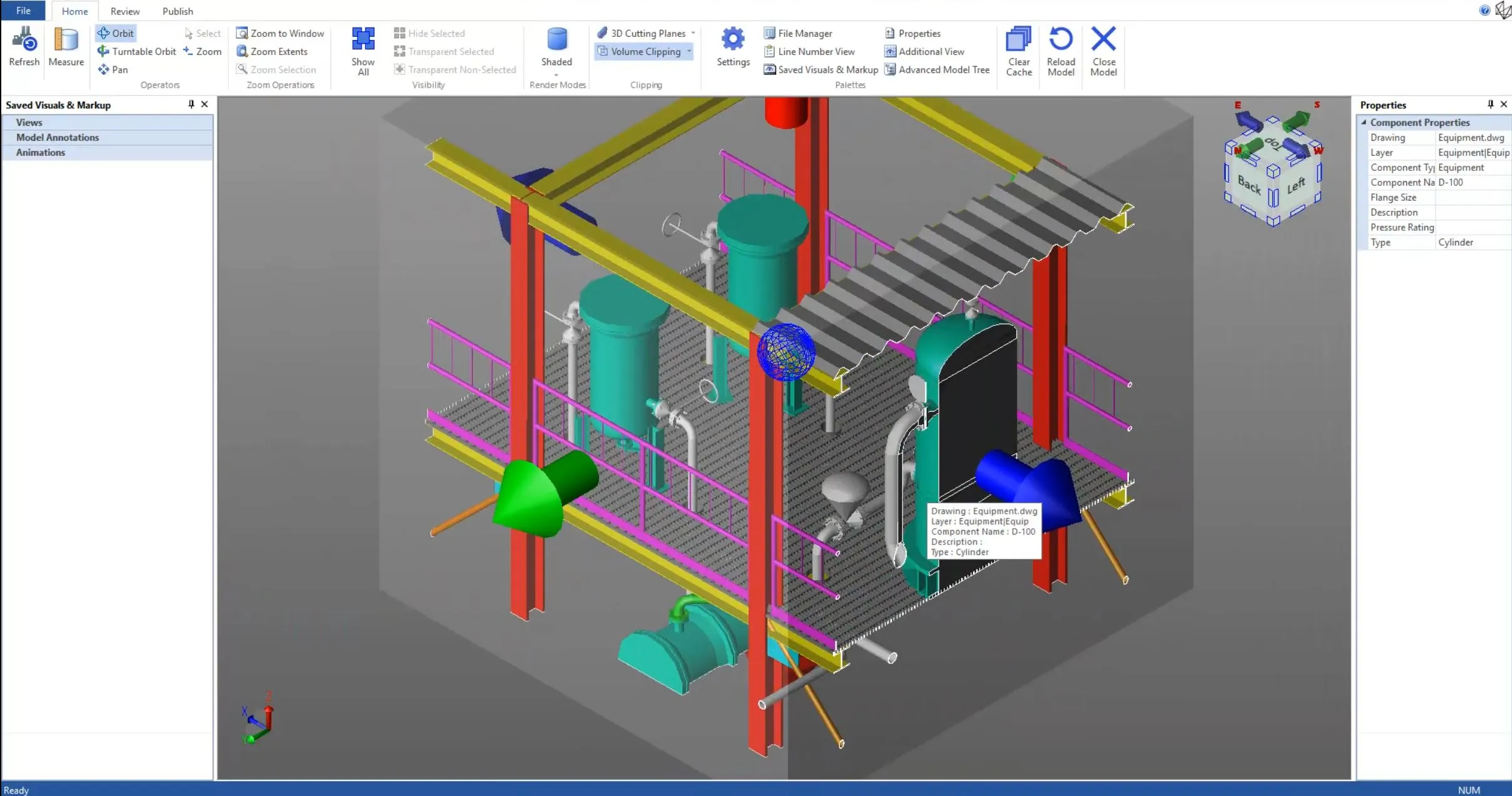Screen dimensions: 1512x796
Task: Click Reload Model icon
Action: tap(1061, 40)
